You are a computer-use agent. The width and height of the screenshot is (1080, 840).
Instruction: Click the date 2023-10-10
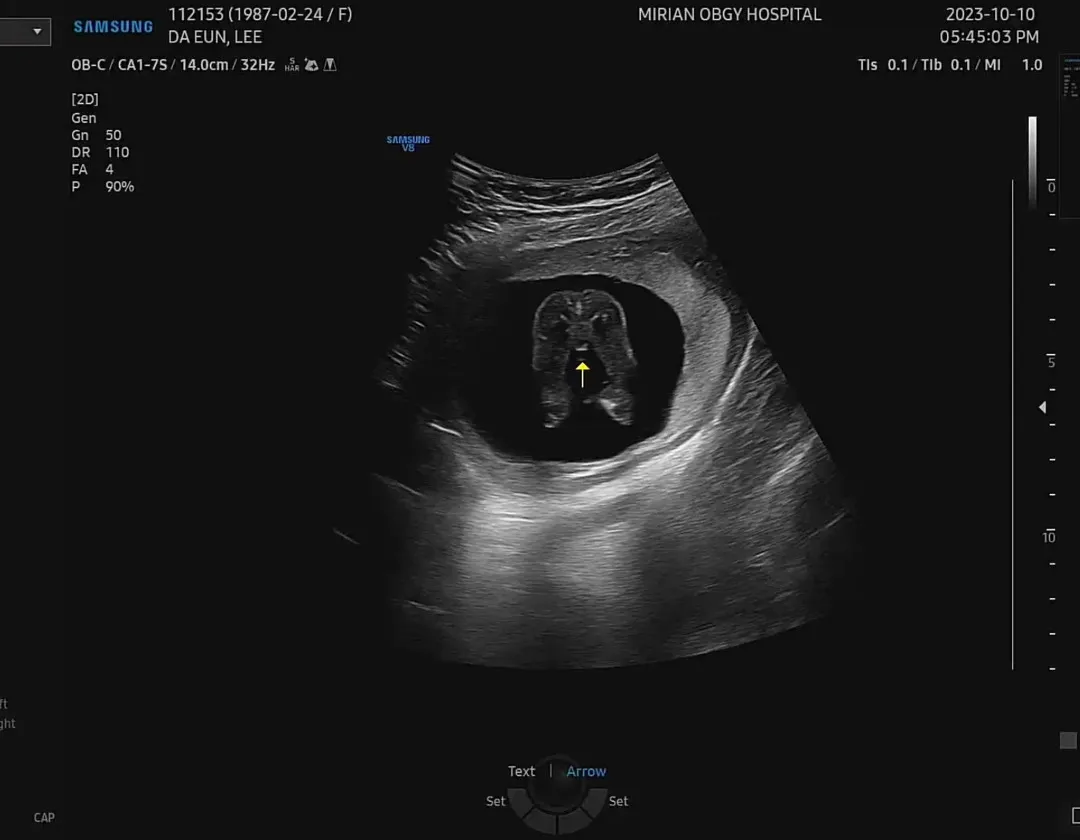990,14
